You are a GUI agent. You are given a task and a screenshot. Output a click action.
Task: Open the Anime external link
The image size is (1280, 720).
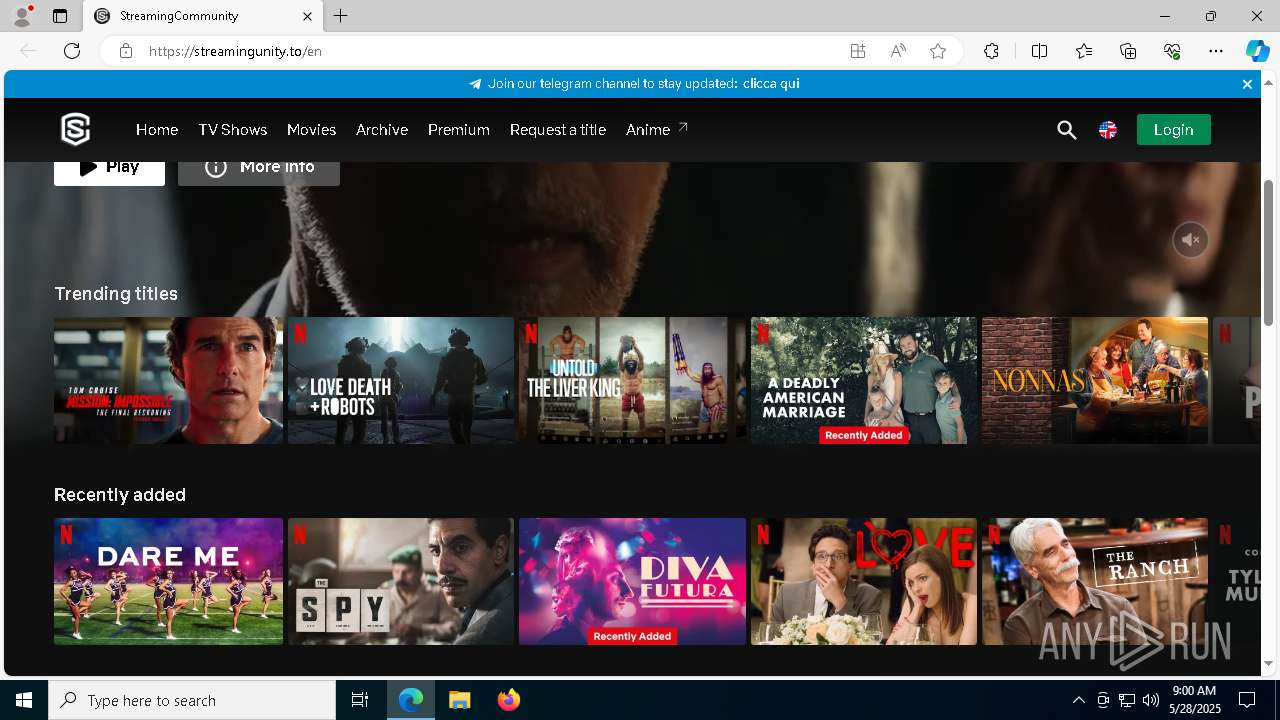tap(656, 130)
